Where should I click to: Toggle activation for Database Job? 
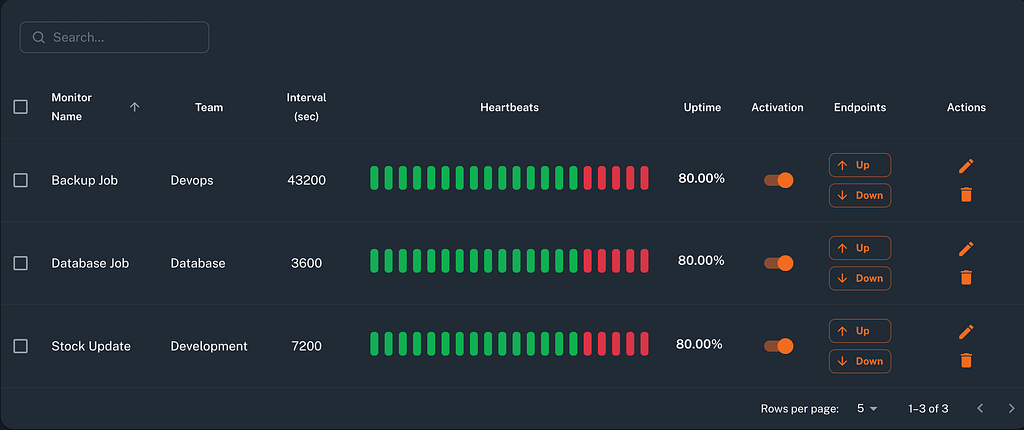coord(778,263)
